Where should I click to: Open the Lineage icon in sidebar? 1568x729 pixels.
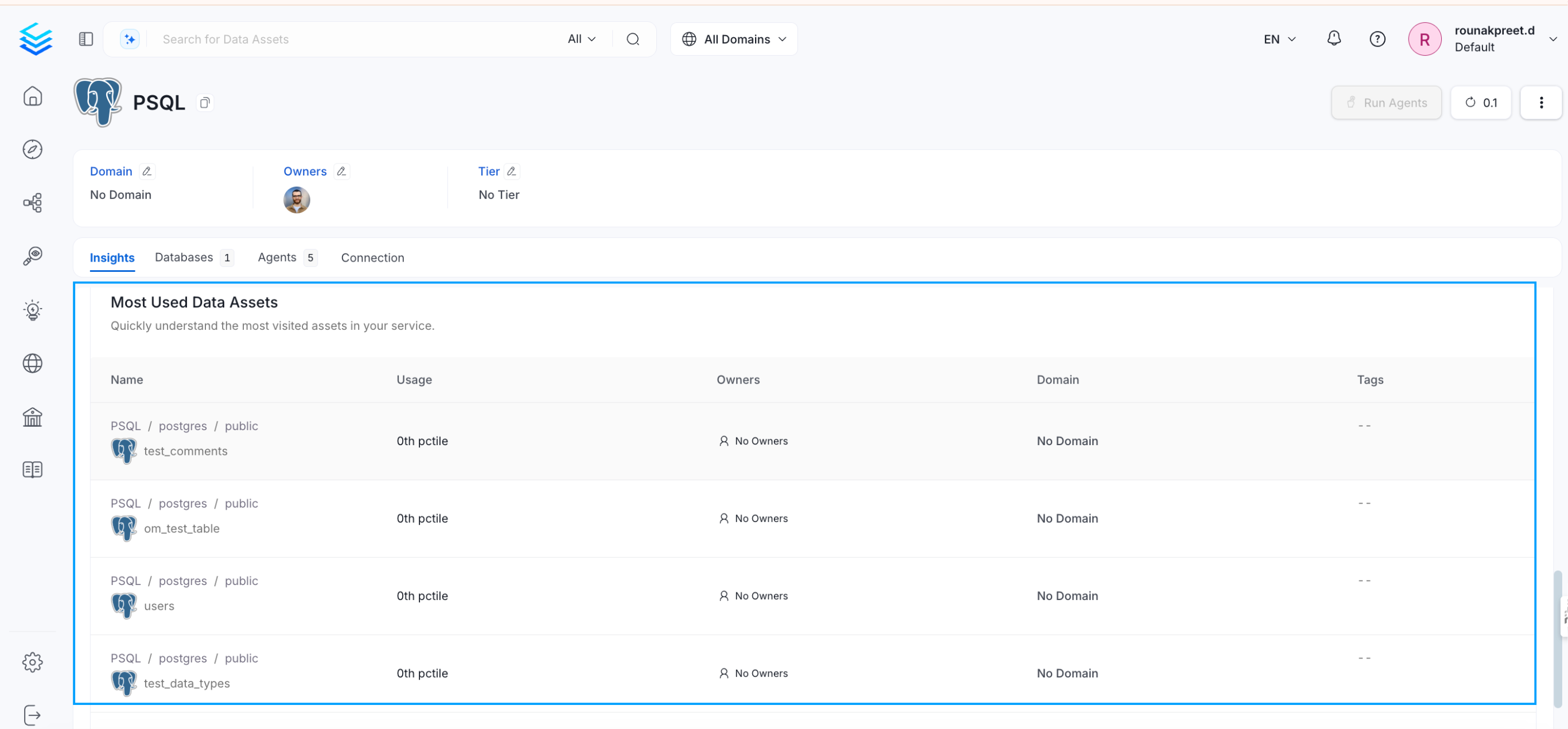(x=32, y=202)
